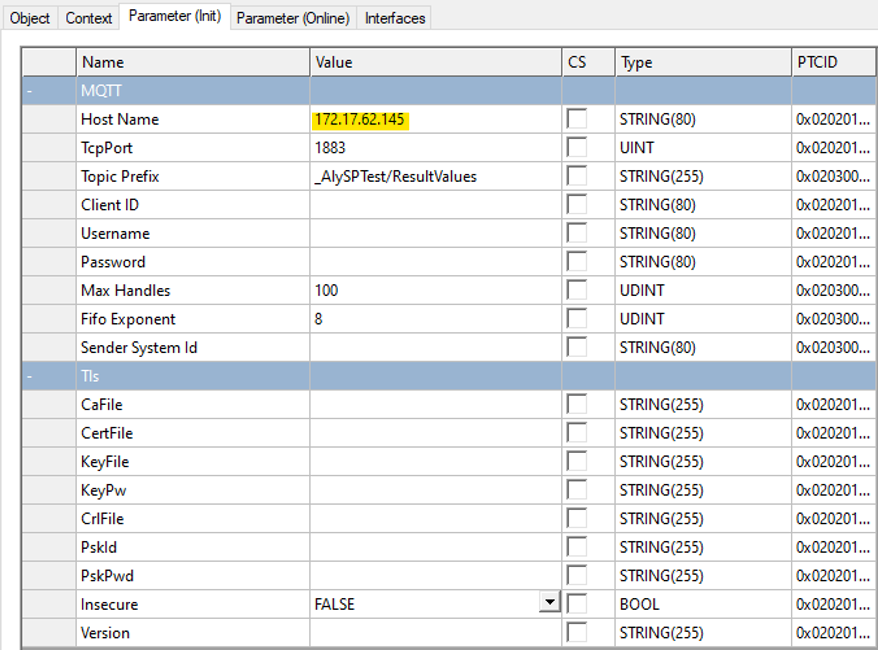879x652 pixels.
Task: Select the CrlFile row label
Action: (x=102, y=519)
